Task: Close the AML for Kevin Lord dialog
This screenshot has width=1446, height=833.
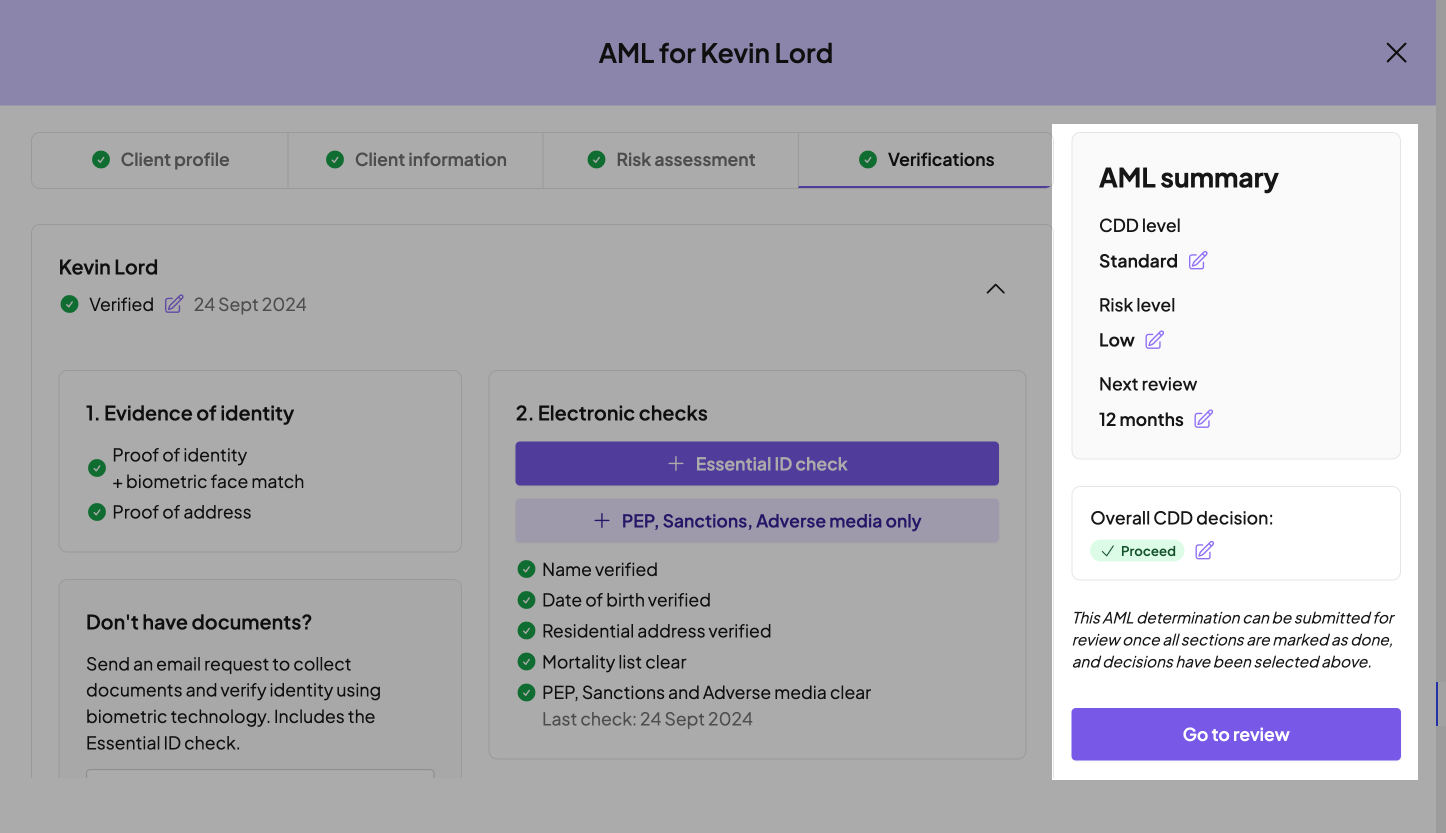Action: tap(1396, 53)
